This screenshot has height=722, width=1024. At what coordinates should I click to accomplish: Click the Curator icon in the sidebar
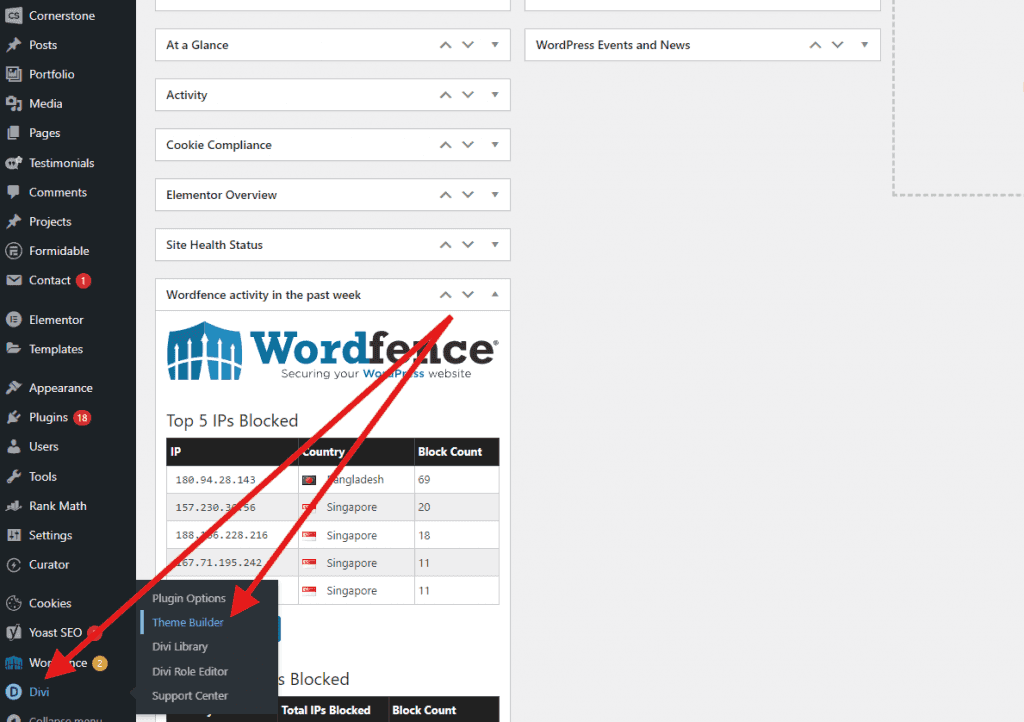point(14,564)
